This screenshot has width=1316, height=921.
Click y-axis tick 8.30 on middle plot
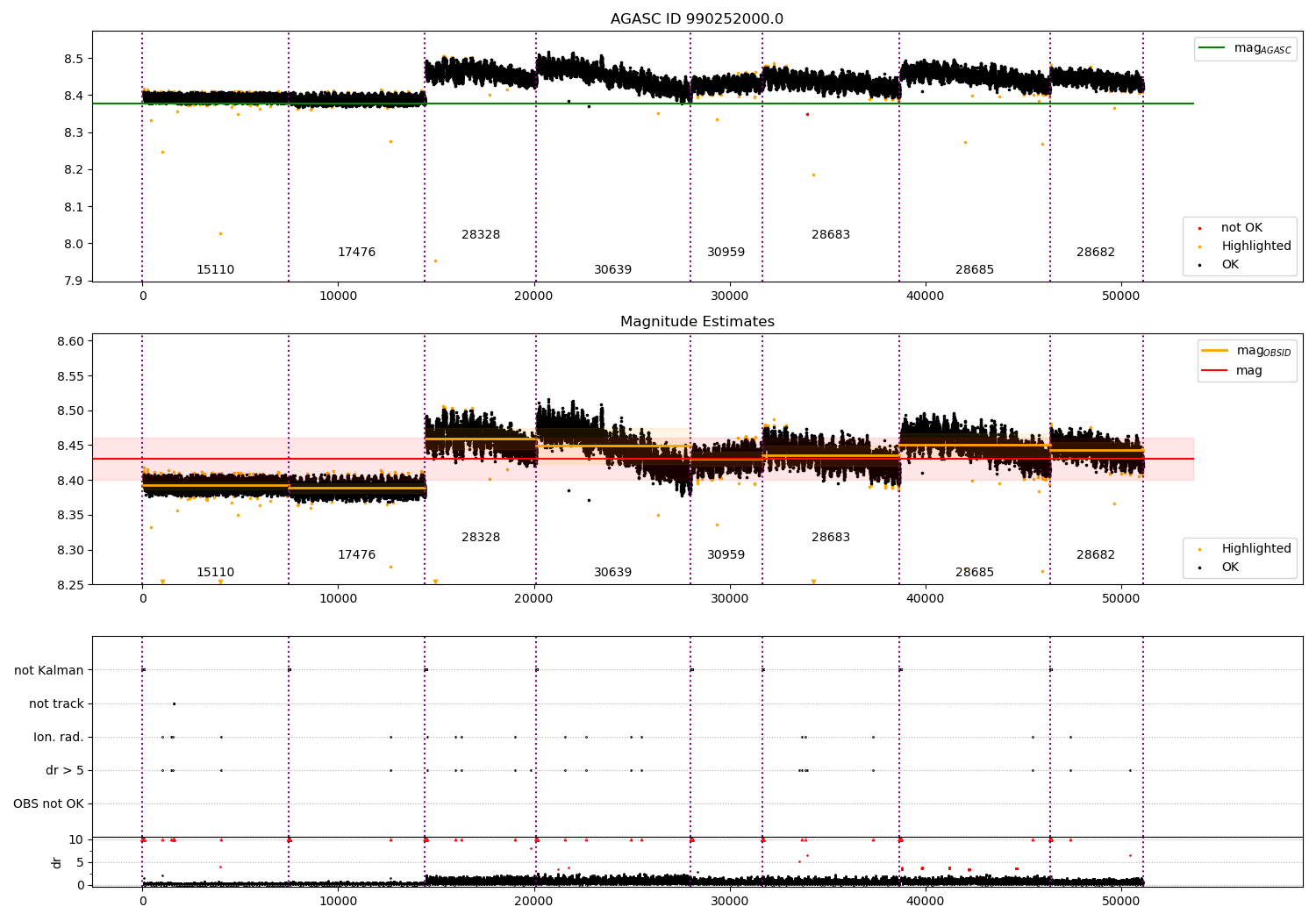(x=70, y=551)
